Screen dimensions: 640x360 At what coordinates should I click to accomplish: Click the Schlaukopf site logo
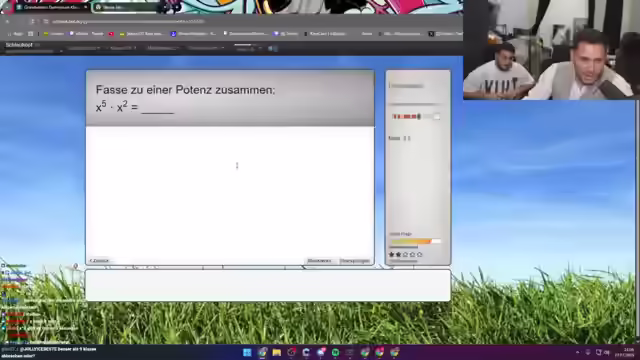coord(19,45)
